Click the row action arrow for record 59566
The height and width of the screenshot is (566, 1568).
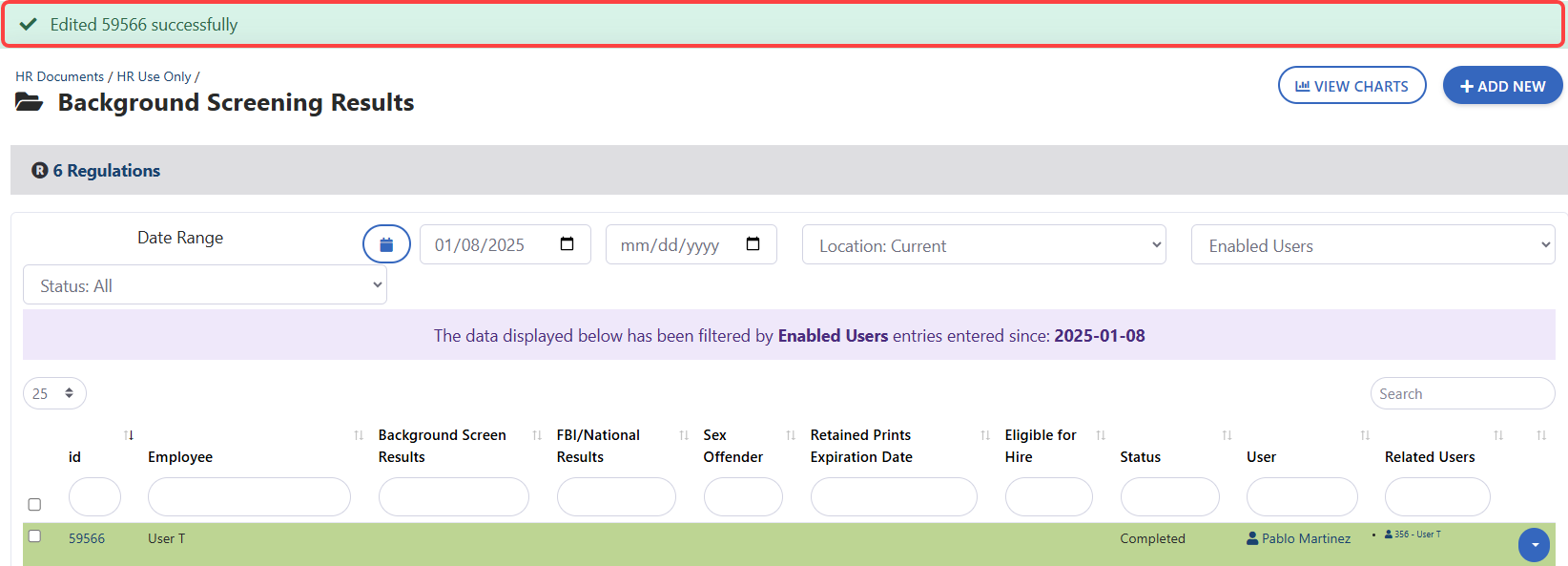(x=1534, y=544)
